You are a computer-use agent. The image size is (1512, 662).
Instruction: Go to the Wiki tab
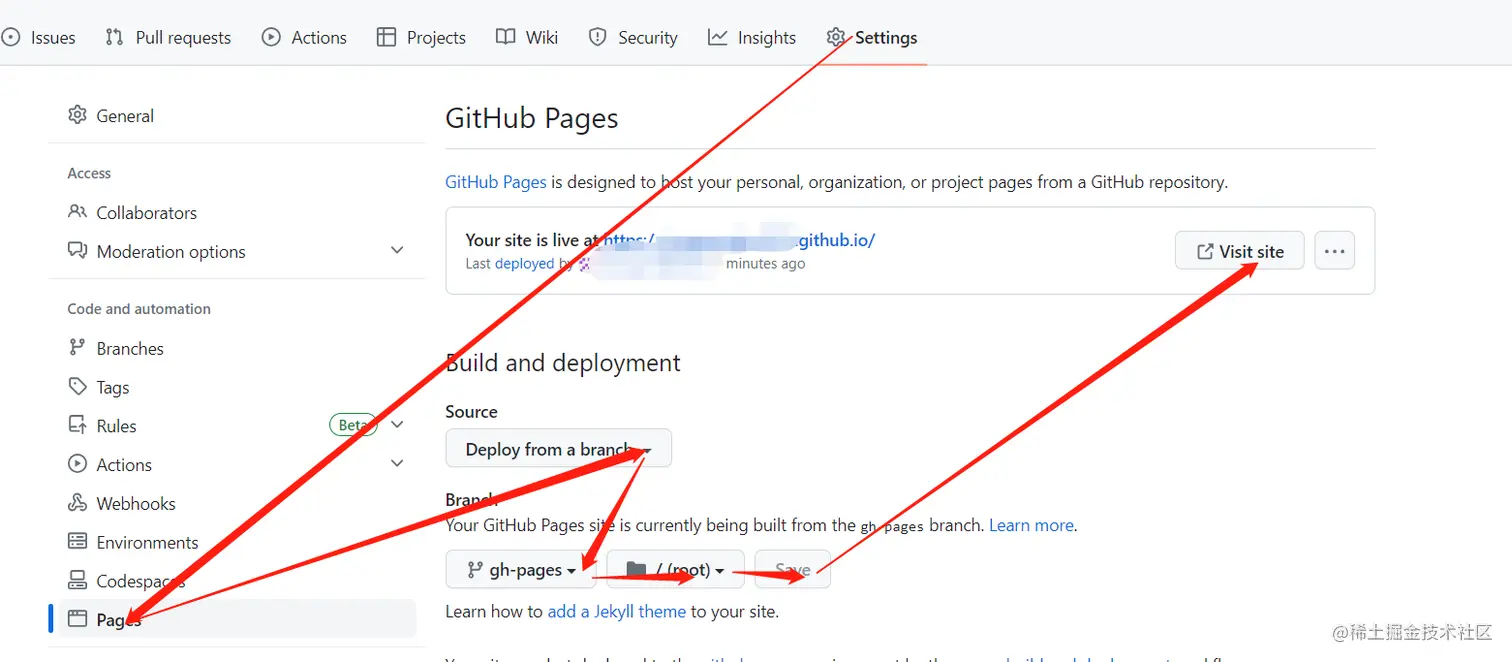click(527, 38)
